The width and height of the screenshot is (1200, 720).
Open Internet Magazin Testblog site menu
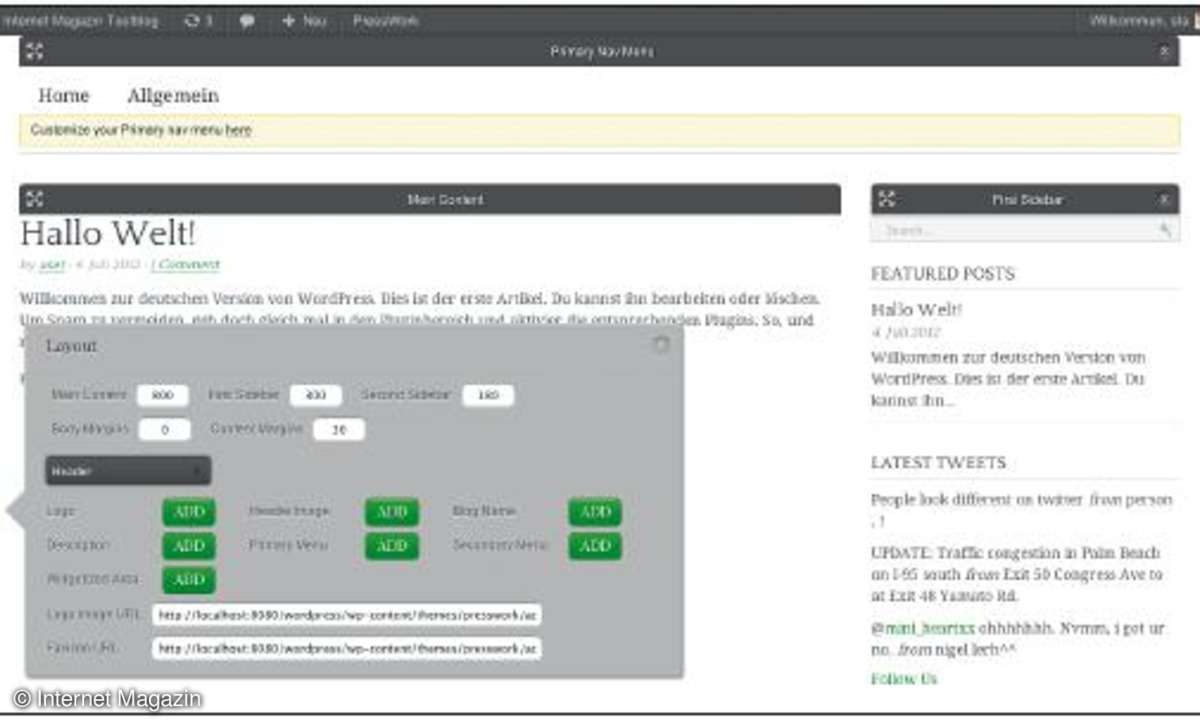80,21
